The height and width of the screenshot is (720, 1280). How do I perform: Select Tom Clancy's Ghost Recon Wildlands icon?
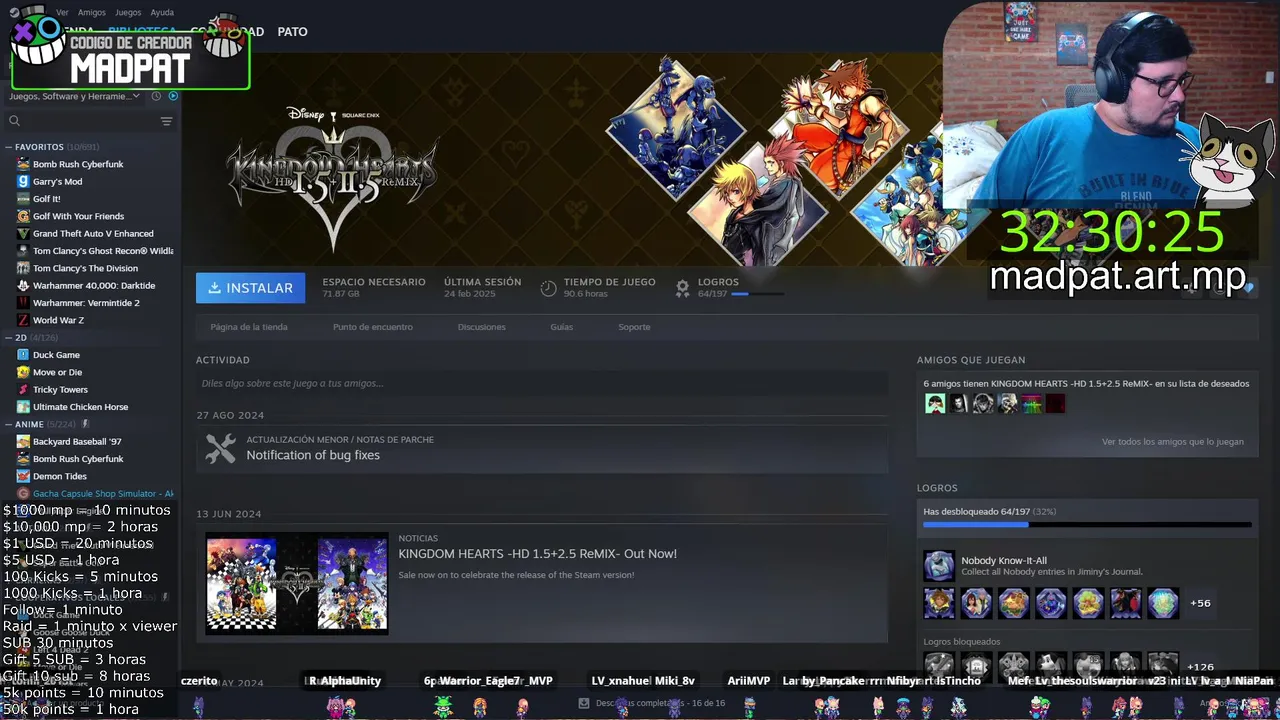pyautogui.click(x=23, y=251)
